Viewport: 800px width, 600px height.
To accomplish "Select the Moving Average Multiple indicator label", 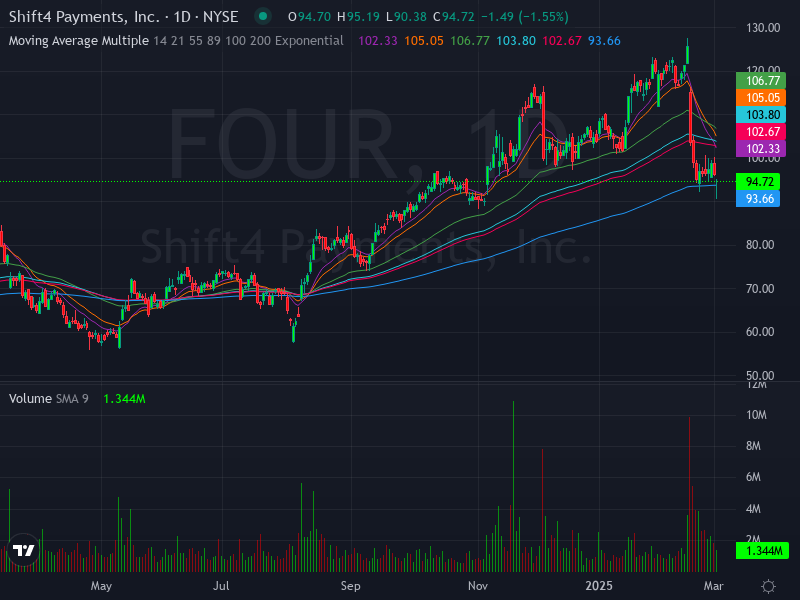I will 79,41.
